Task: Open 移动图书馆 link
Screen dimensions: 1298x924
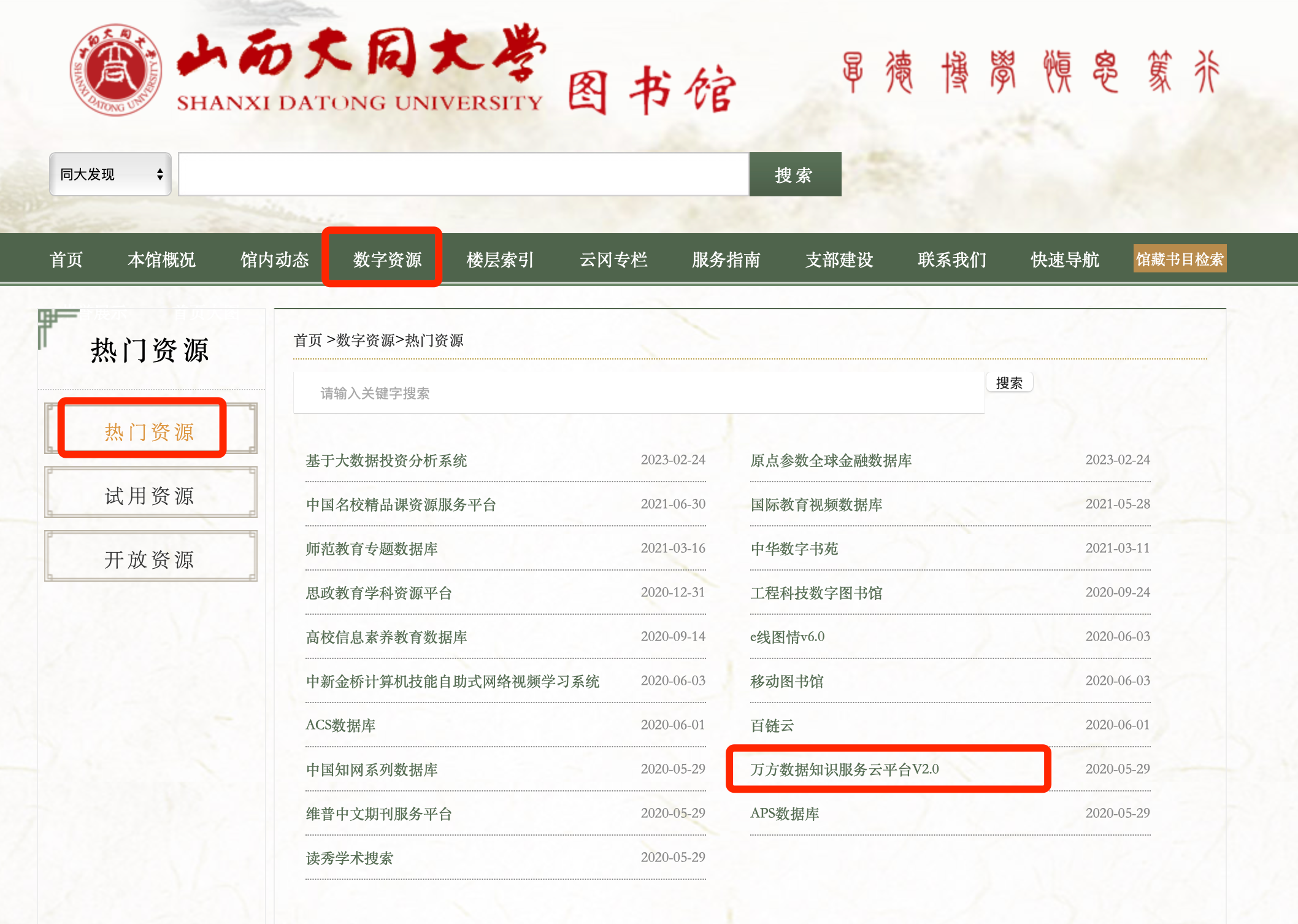Action: pyautogui.click(x=787, y=681)
